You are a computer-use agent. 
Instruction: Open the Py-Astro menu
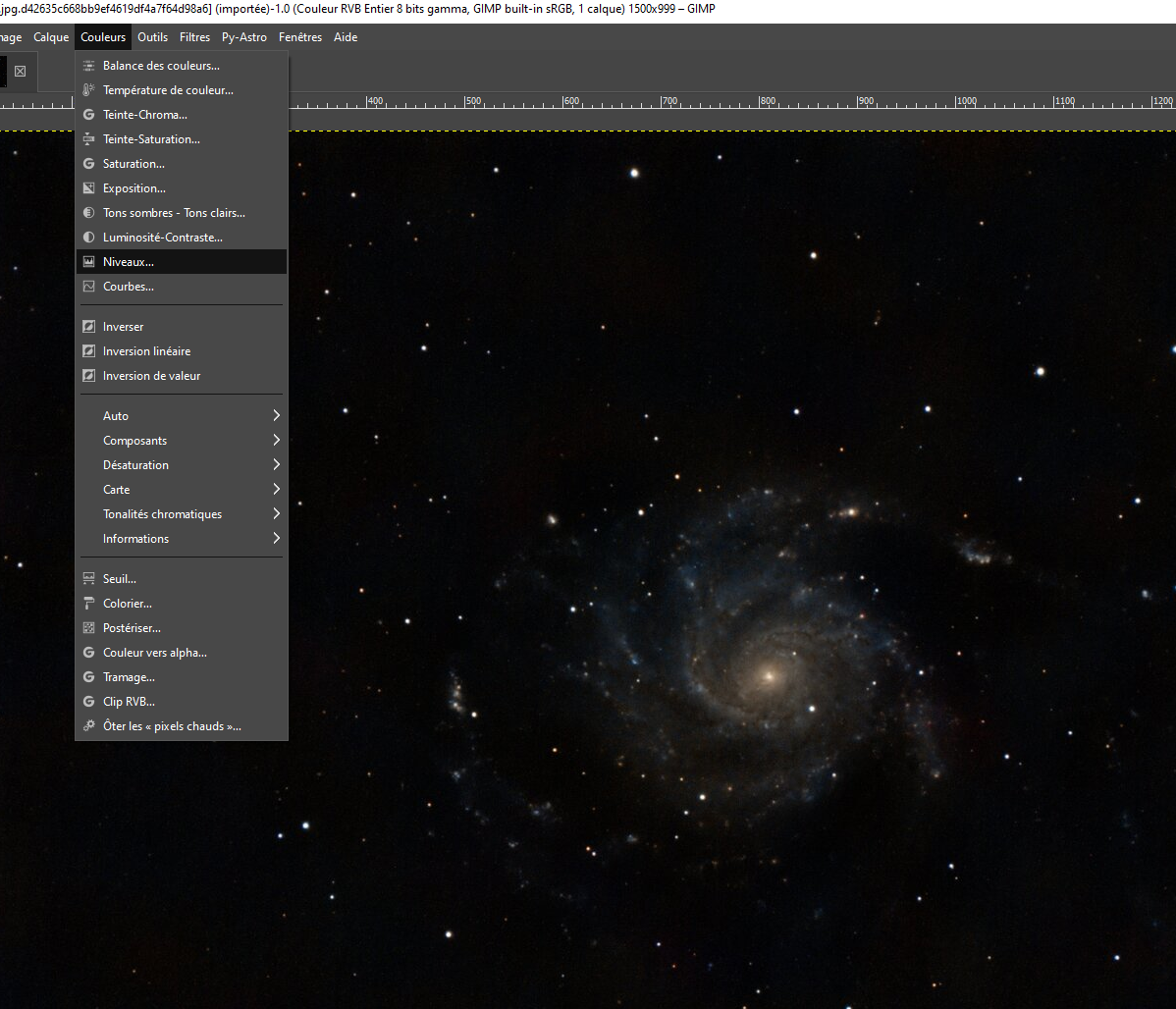tap(244, 37)
